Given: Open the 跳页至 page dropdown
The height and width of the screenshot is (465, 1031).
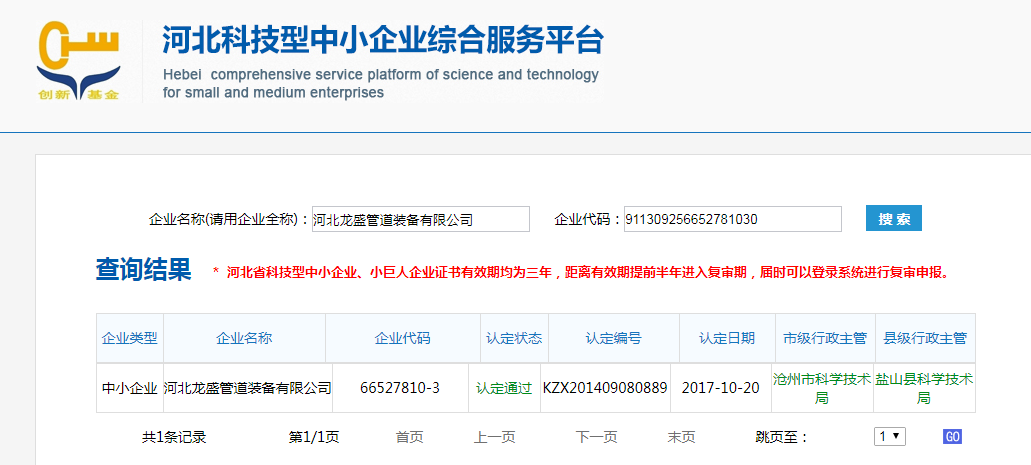Looking at the screenshot, I should [x=890, y=436].
